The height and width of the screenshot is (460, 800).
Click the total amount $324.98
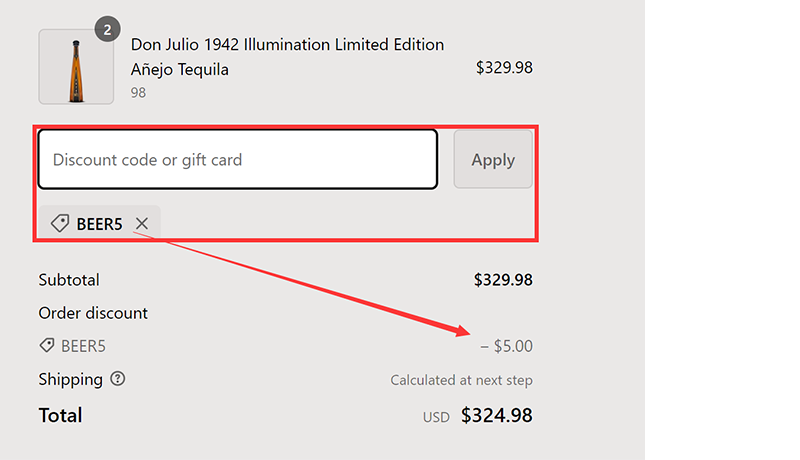(x=497, y=415)
